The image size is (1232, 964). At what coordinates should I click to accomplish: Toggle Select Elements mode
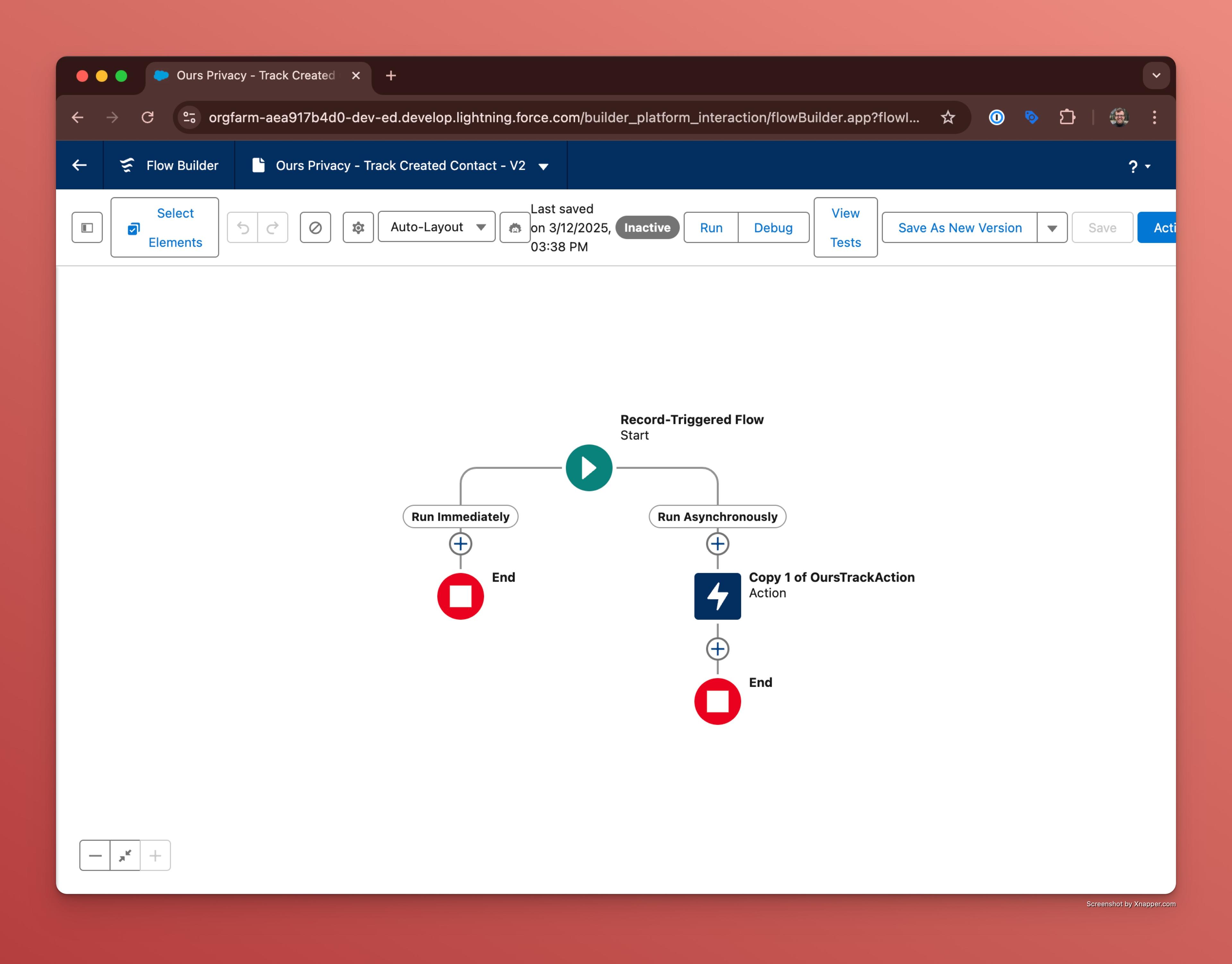point(164,227)
